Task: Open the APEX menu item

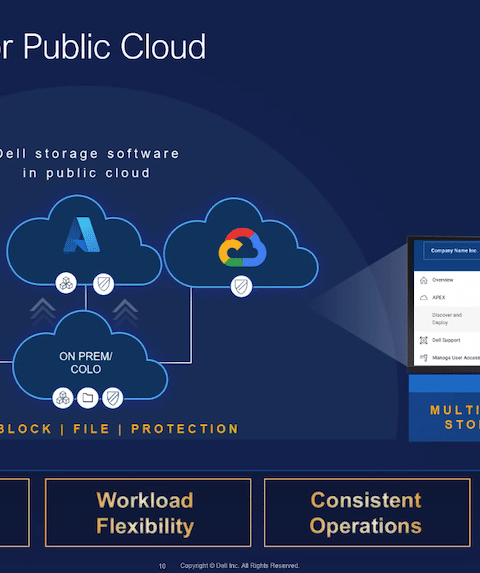Action: tap(439, 297)
